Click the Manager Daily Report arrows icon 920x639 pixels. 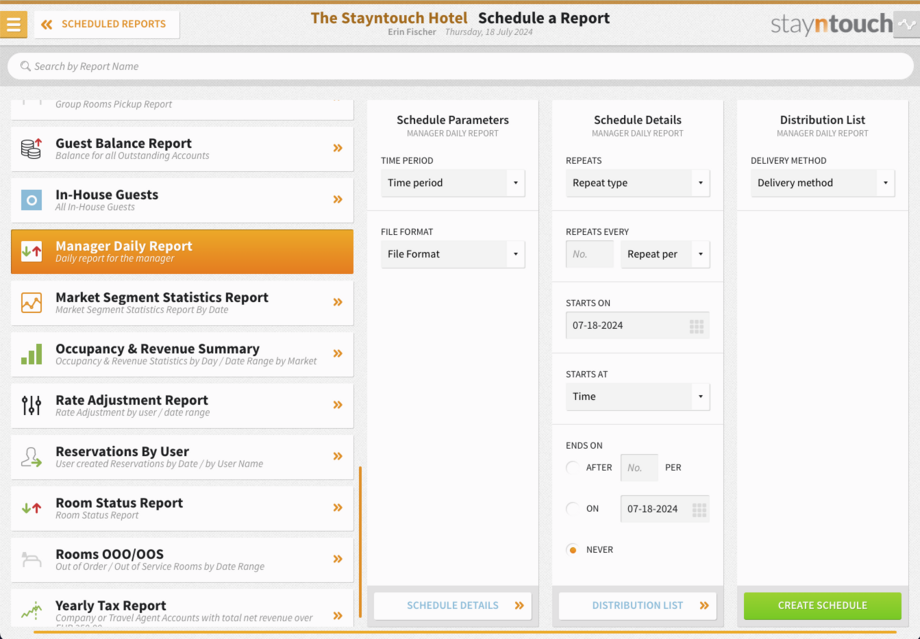click(x=32, y=251)
